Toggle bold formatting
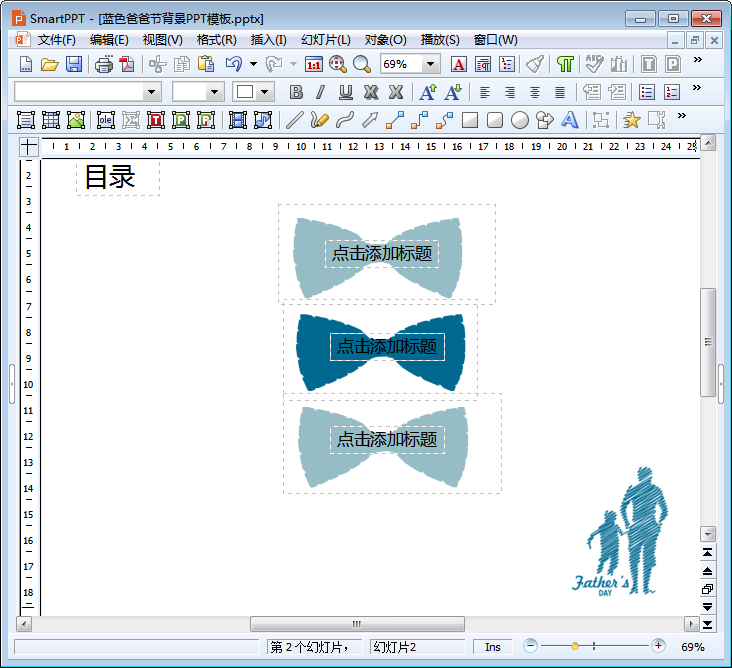Screen dimensions: 732x668 [296, 92]
